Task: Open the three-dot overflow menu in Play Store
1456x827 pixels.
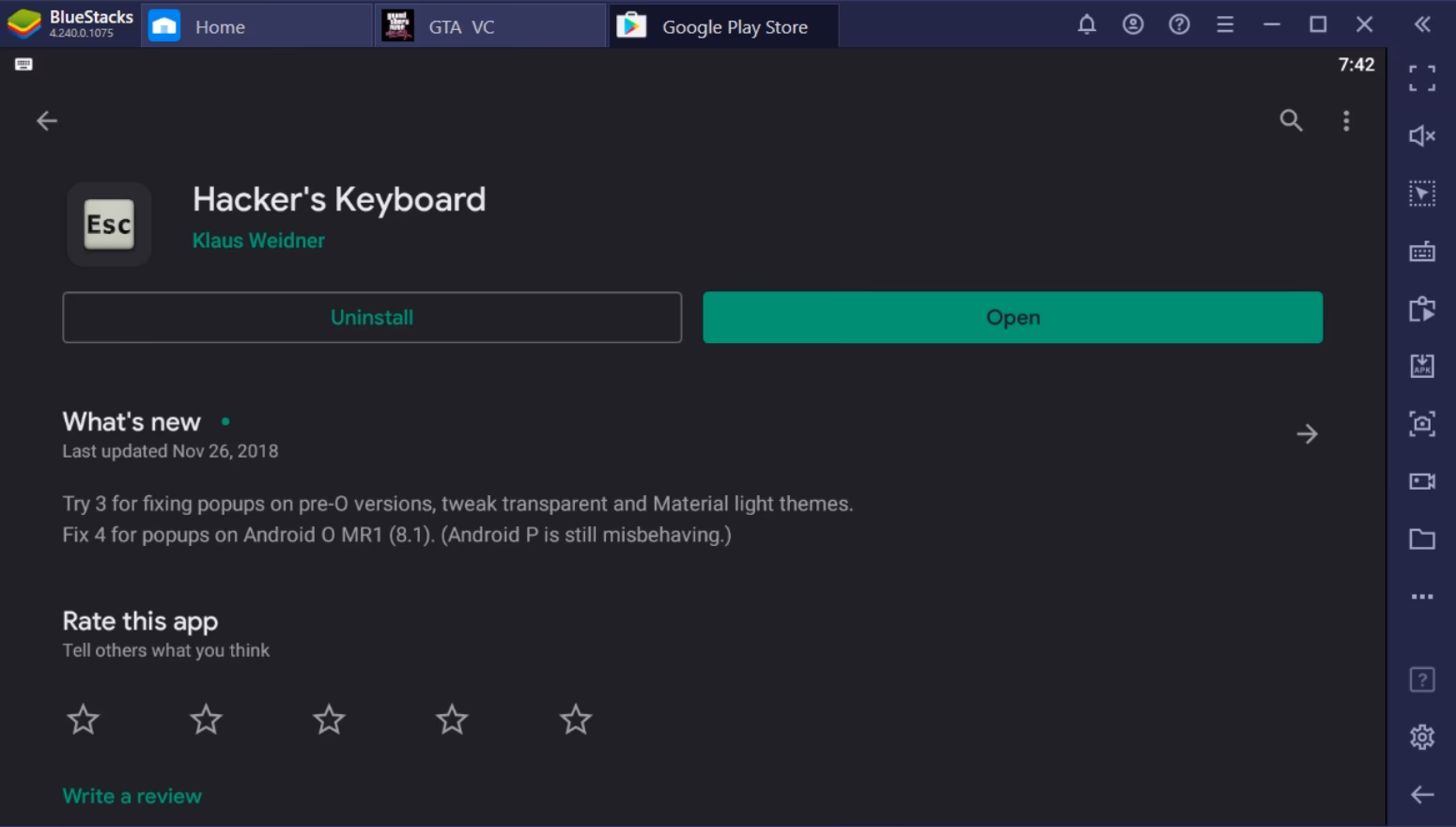Action: pyautogui.click(x=1346, y=120)
